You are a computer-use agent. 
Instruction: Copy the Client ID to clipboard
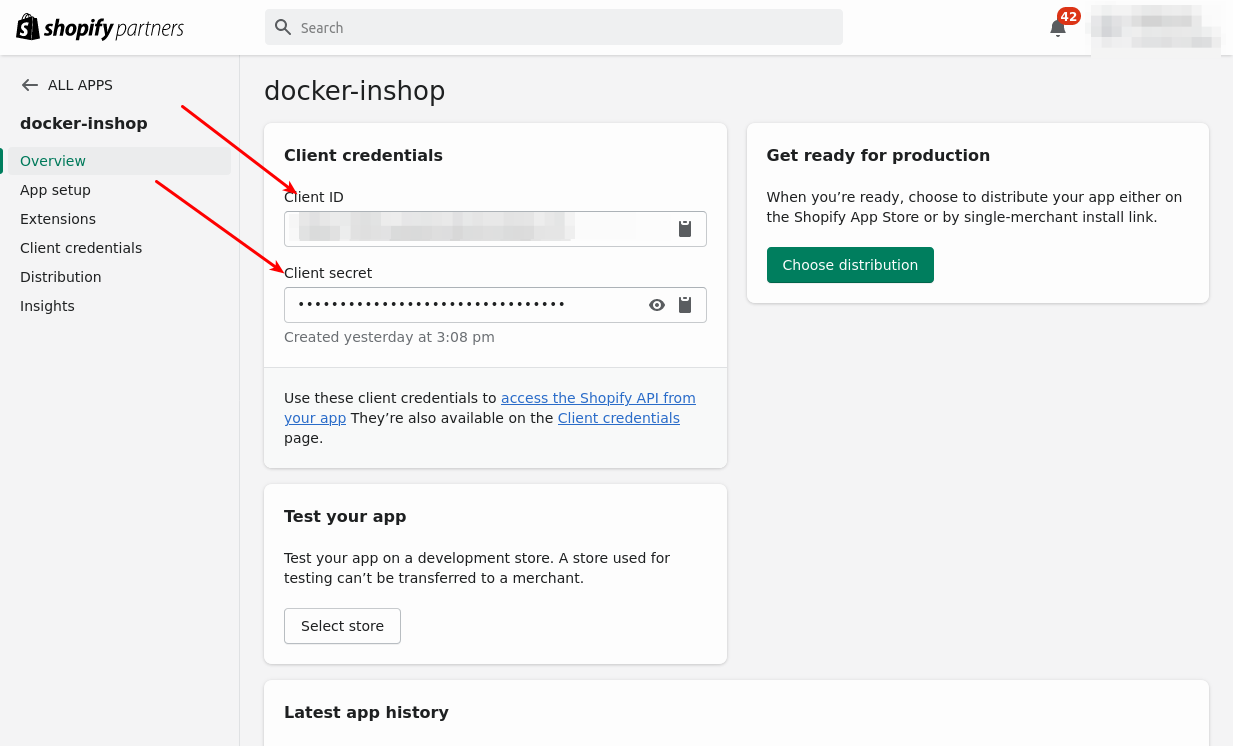pyautogui.click(x=685, y=229)
